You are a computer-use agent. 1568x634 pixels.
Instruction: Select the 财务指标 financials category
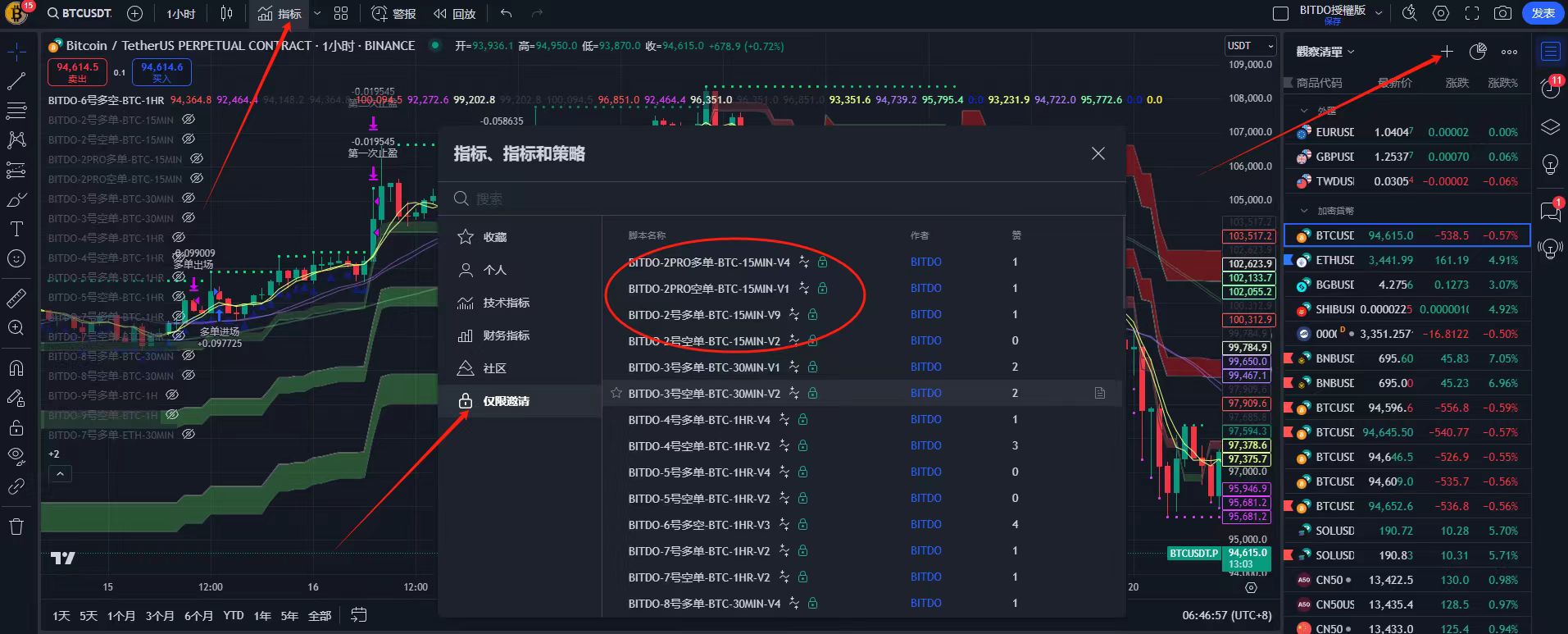coord(520,335)
